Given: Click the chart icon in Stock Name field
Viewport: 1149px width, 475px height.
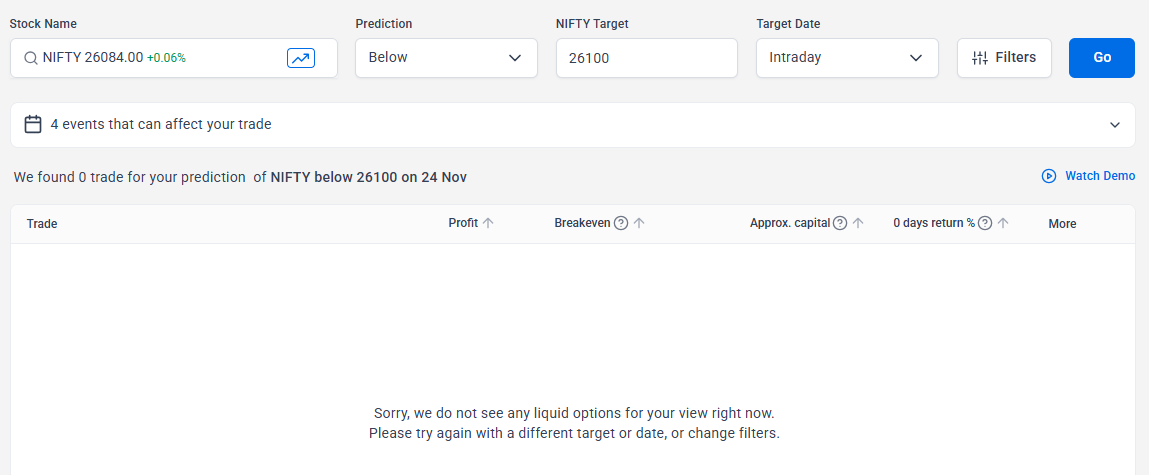Looking at the screenshot, I should 301,58.
